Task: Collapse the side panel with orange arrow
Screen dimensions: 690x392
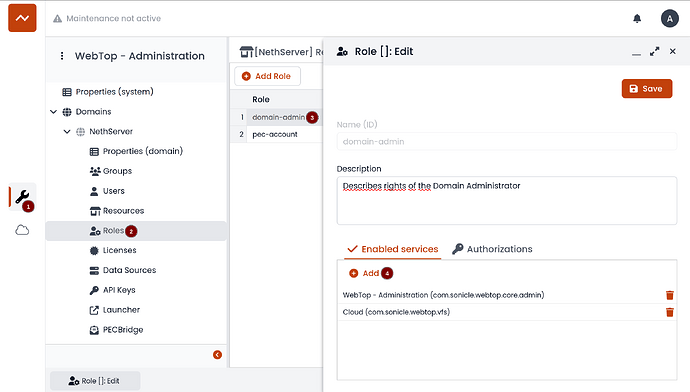Action: tap(217, 355)
